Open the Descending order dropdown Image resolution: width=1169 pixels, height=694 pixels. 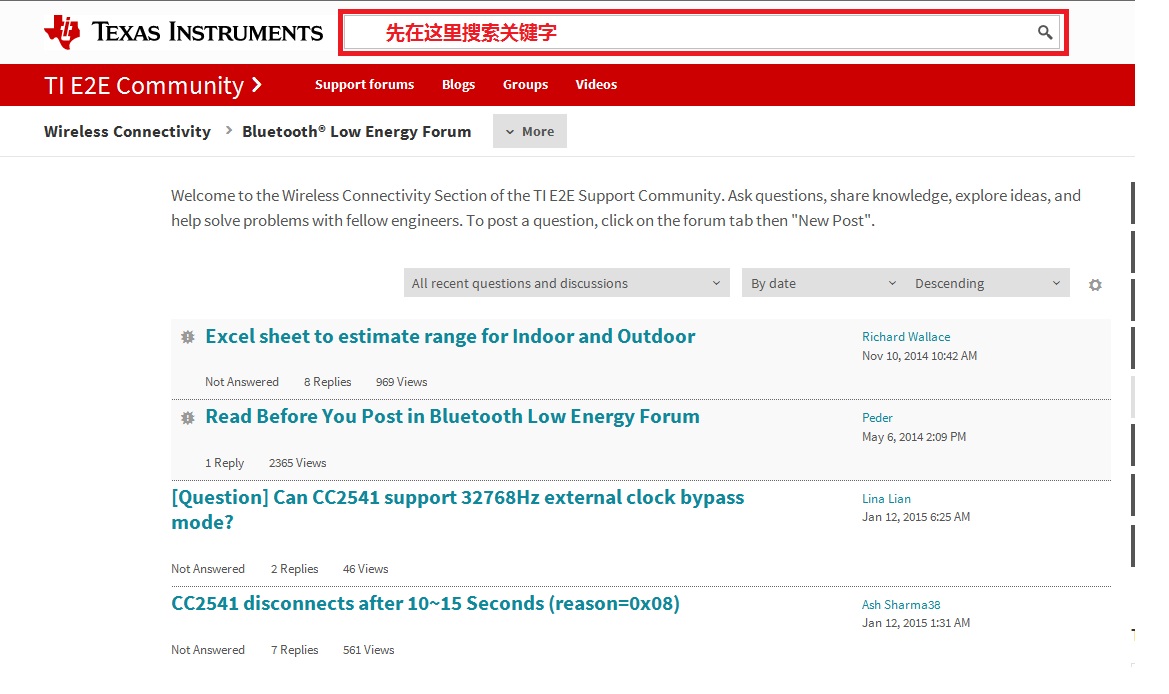(987, 283)
